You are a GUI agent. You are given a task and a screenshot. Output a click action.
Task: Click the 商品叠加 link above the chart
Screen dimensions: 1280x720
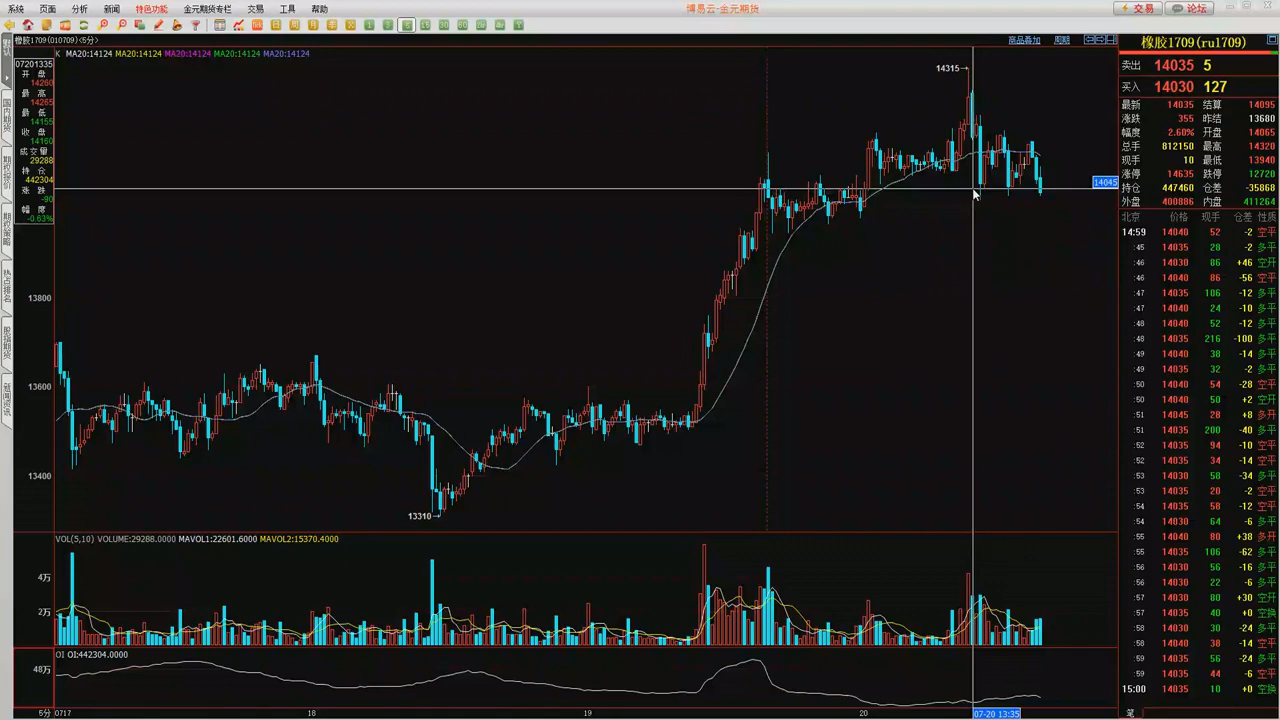pyautogui.click(x=1024, y=40)
